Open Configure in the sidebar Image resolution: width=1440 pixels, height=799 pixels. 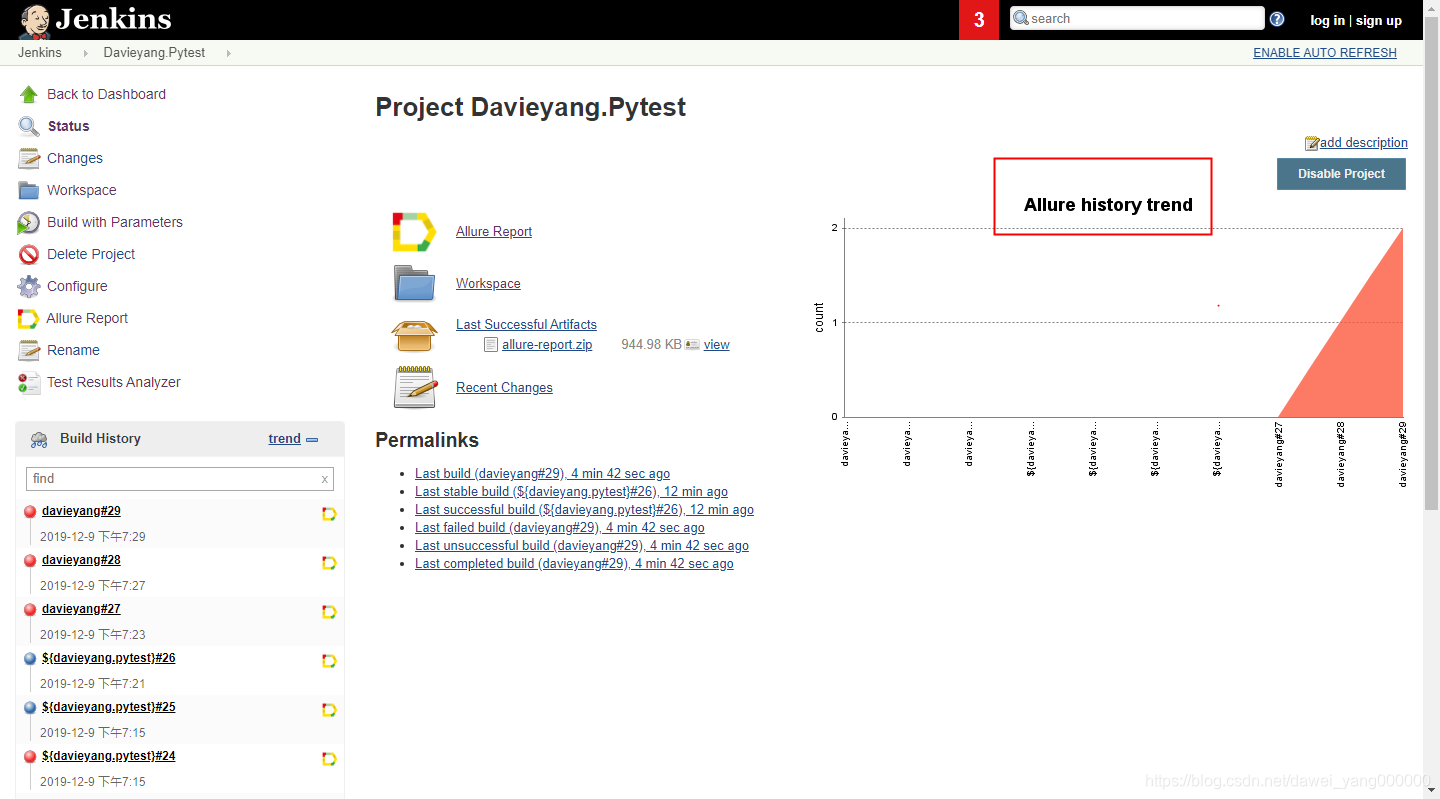(77, 286)
